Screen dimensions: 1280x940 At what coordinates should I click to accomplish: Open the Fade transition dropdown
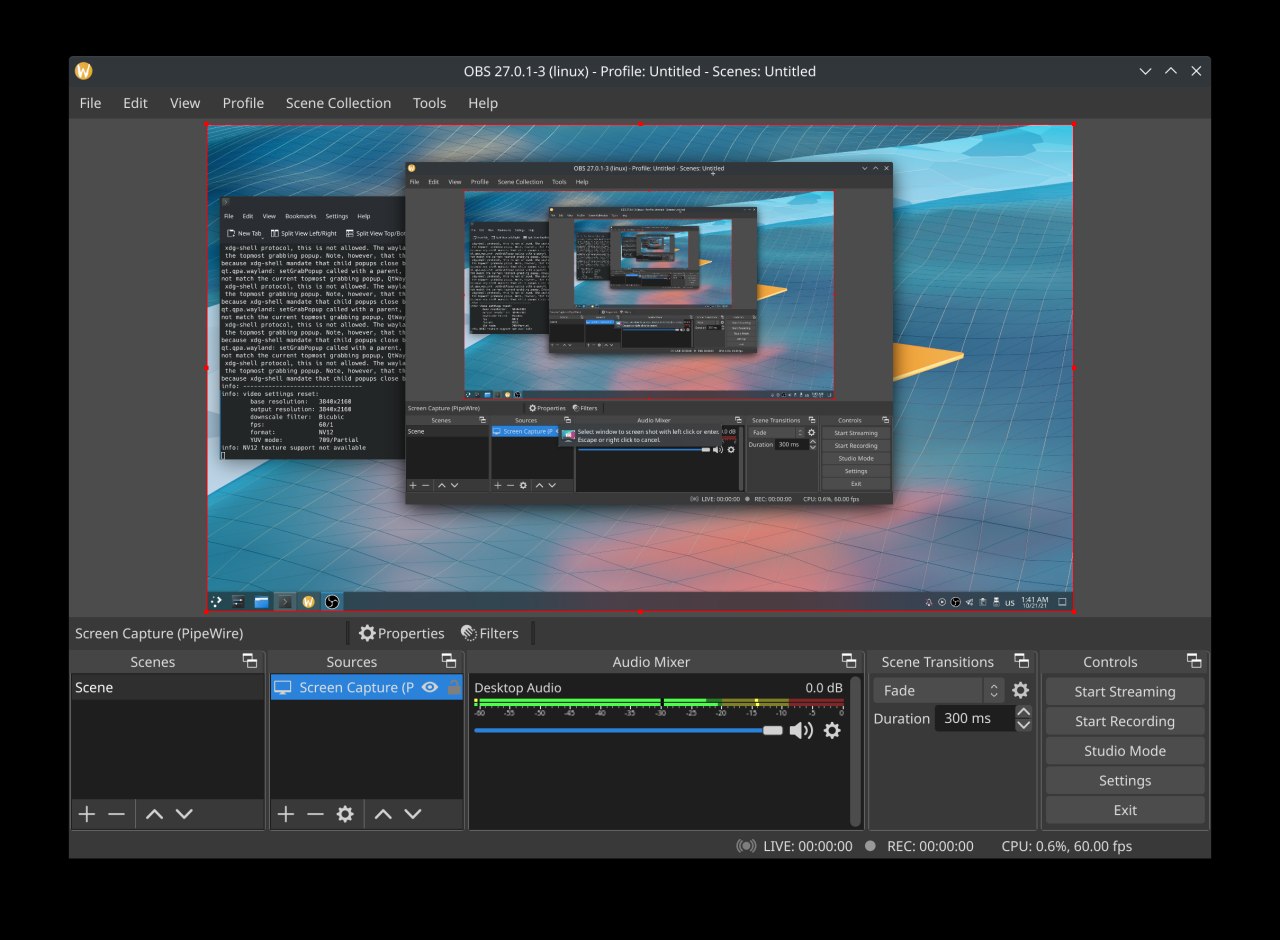[938, 690]
